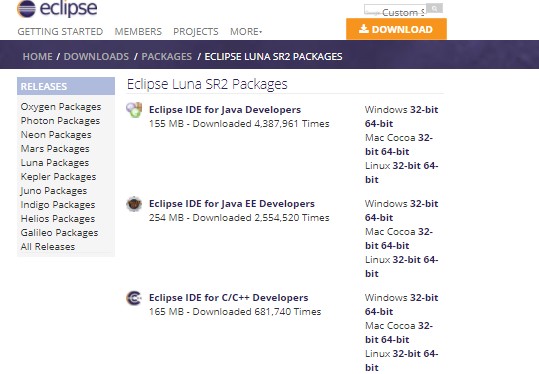
Task: Open Eclipse IDE for Java Developers title
Action: 225,110
